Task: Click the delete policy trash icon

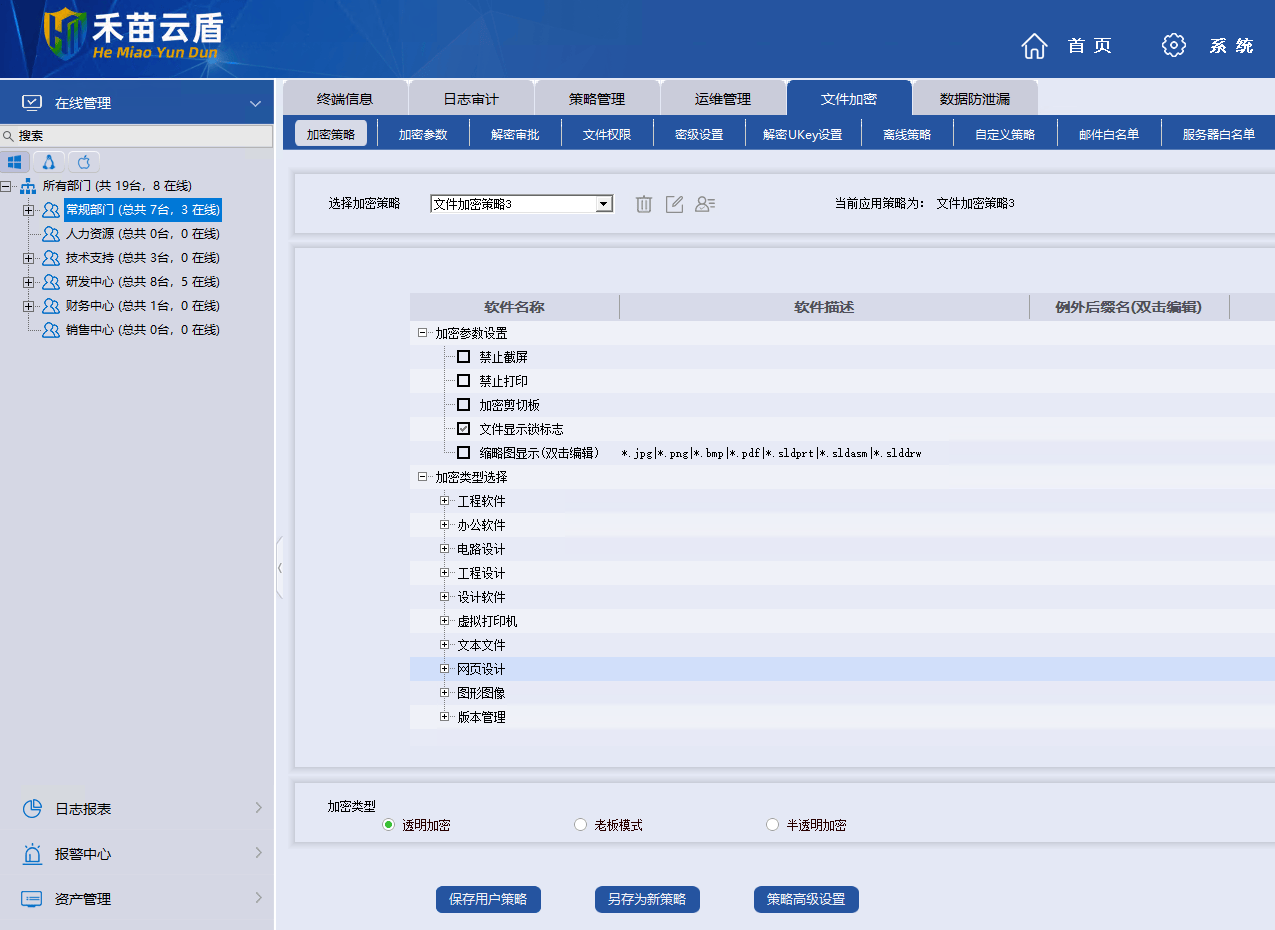Action: (644, 204)
